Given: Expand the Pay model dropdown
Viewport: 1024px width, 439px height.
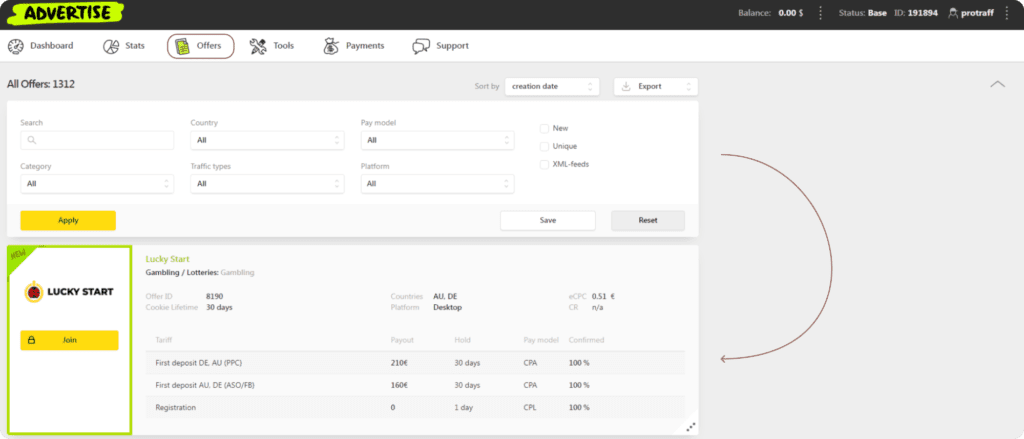Looking at the screenshot, I should click(x=437, y=140).
